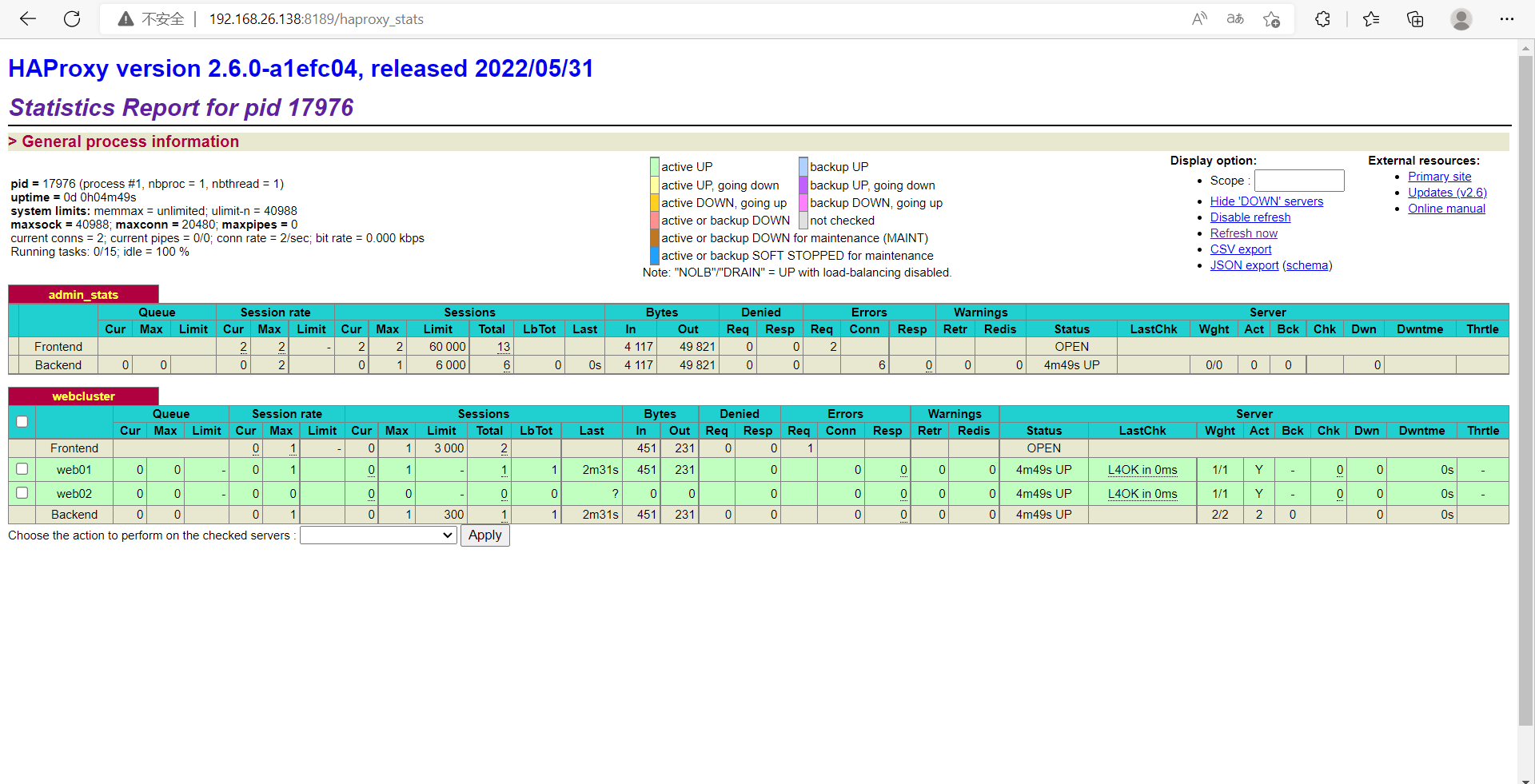The image size is (1535, 784).
Task: Click the Apply button
Action: [x=485, y=535]
